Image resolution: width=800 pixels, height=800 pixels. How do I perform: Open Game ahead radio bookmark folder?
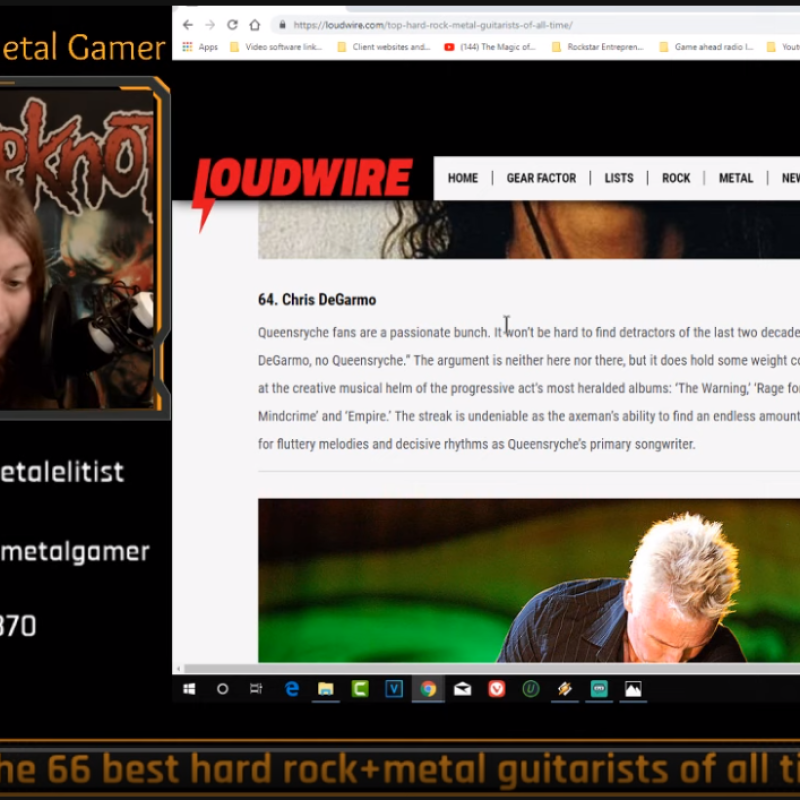point(706,47)
